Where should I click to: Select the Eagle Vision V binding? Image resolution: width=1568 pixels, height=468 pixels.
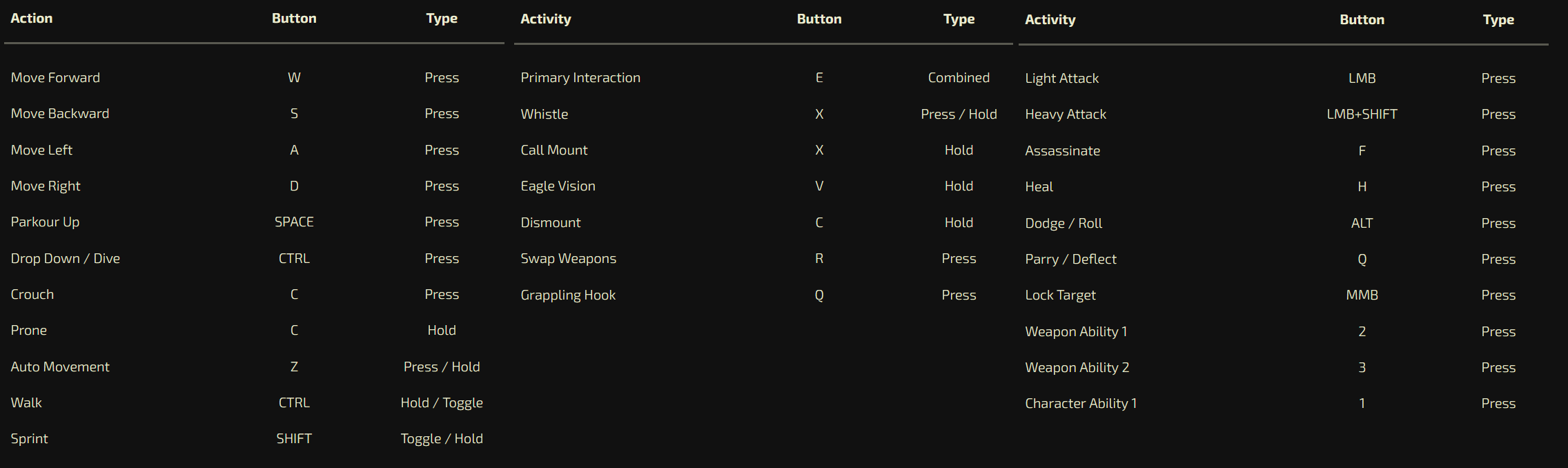tap(819, 186)
